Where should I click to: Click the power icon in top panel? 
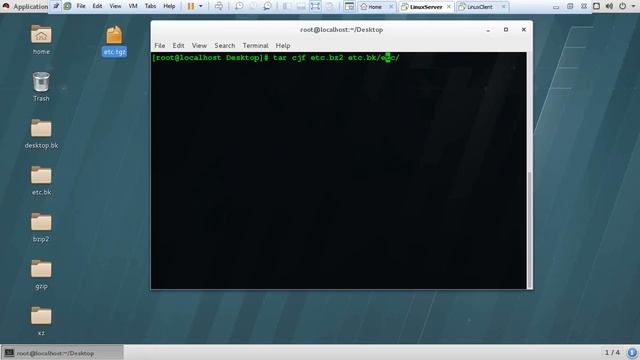pyautogui.click(x=622, y=6)
